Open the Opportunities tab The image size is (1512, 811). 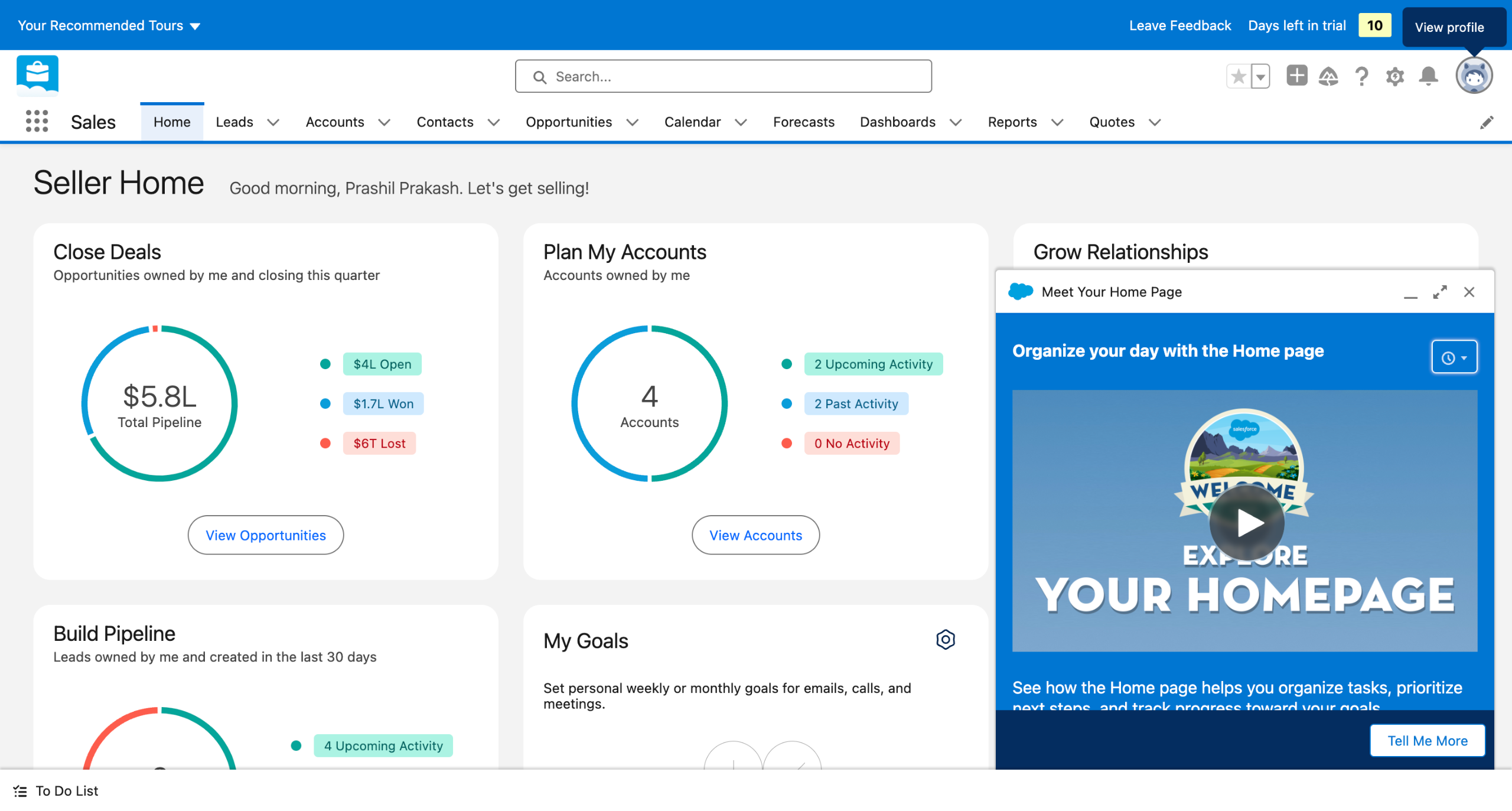pos(569,122)
